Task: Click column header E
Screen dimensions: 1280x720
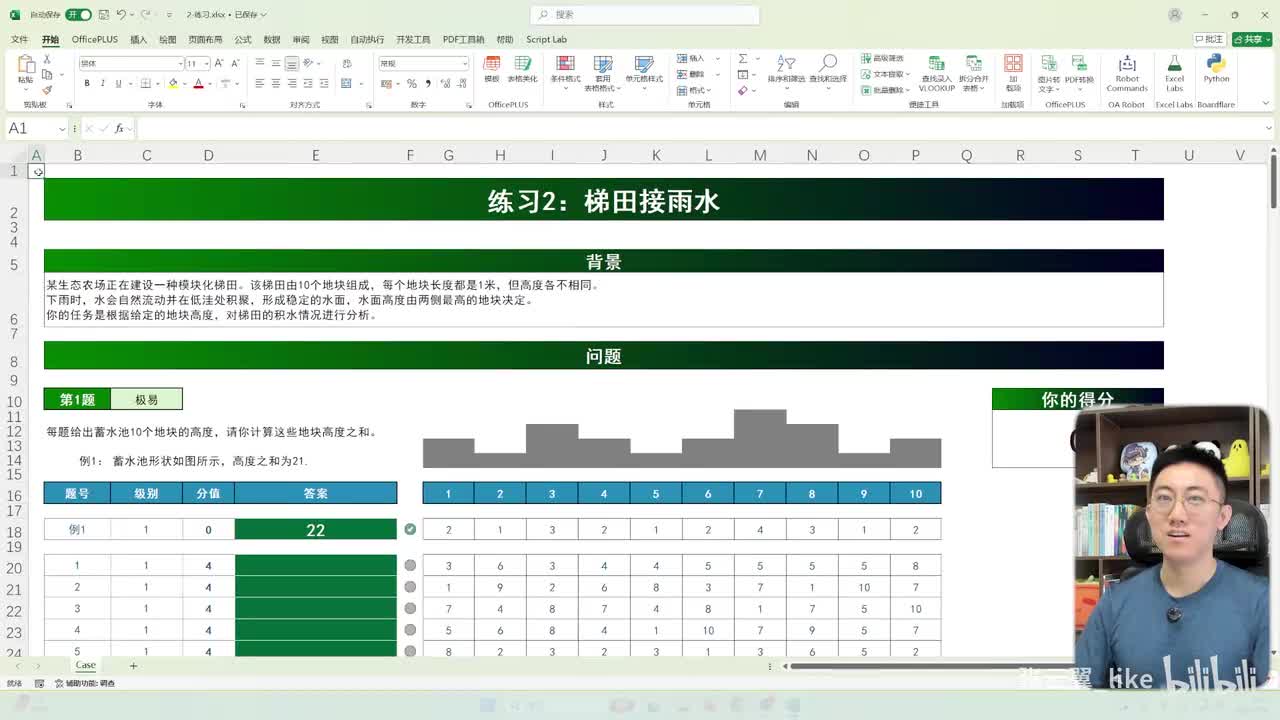Action: pos(315,155)
